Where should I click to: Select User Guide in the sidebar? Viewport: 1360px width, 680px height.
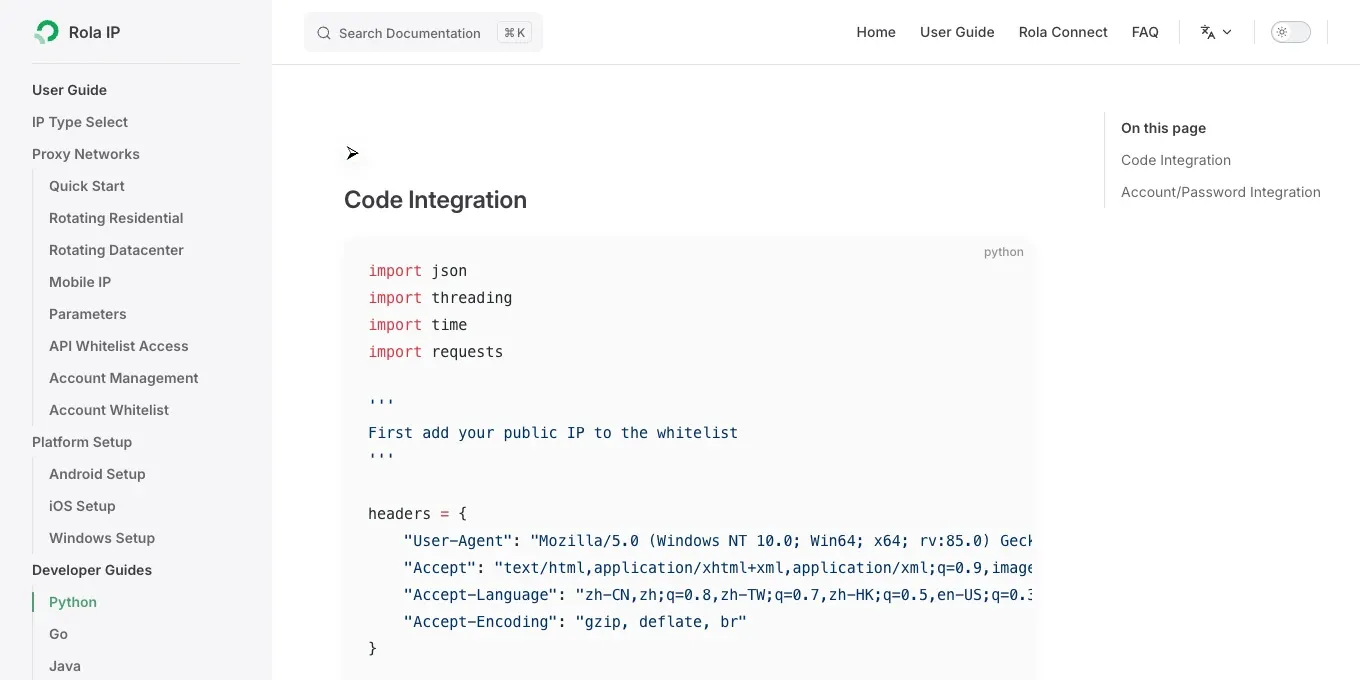(69, 90)
